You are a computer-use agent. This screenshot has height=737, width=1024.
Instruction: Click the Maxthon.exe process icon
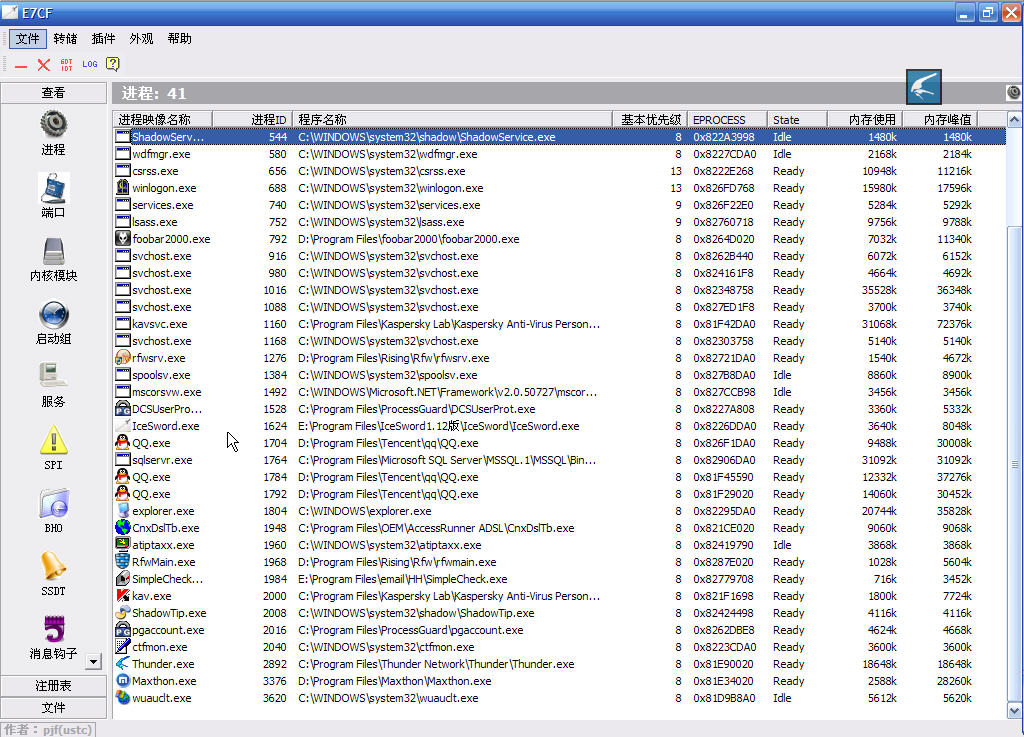click(122, 680)
